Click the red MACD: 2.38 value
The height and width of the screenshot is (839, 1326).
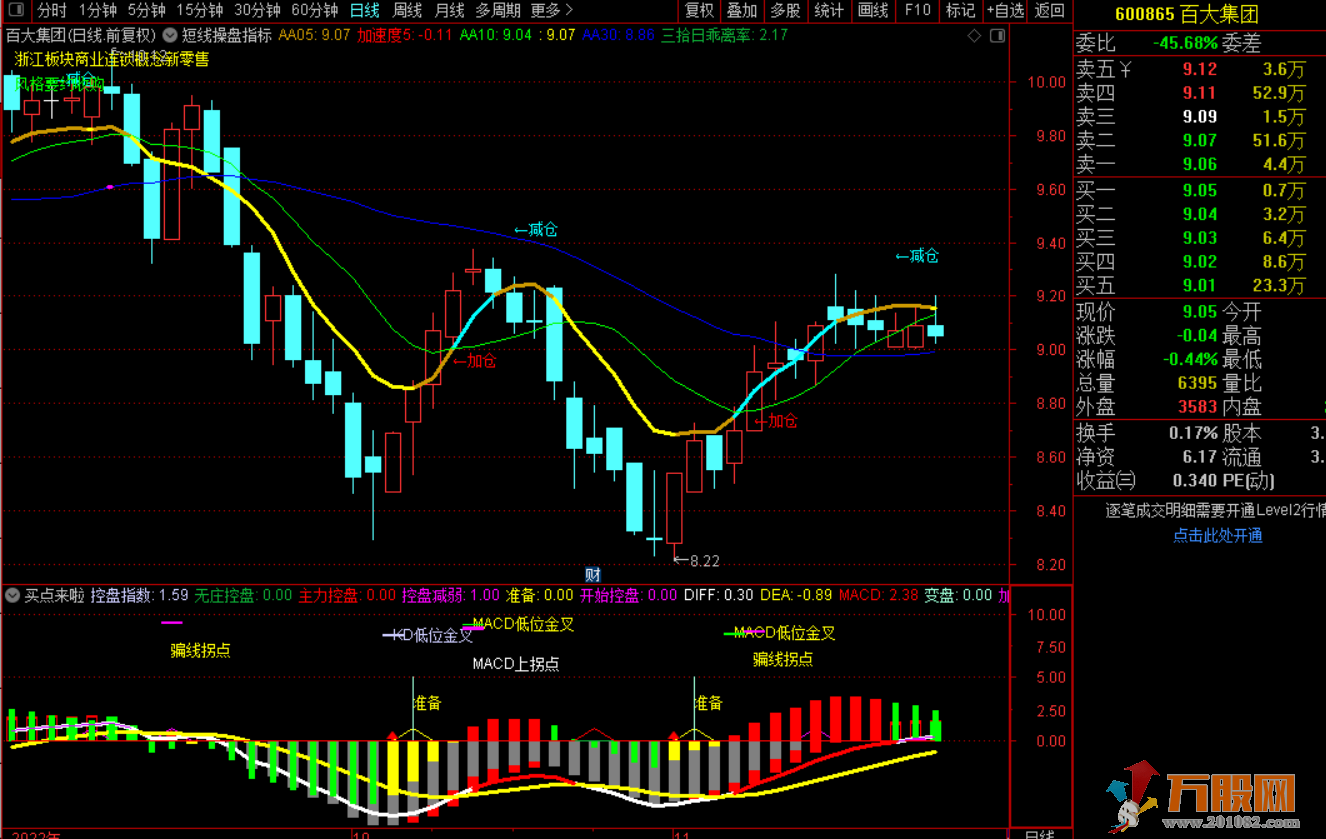878,595
